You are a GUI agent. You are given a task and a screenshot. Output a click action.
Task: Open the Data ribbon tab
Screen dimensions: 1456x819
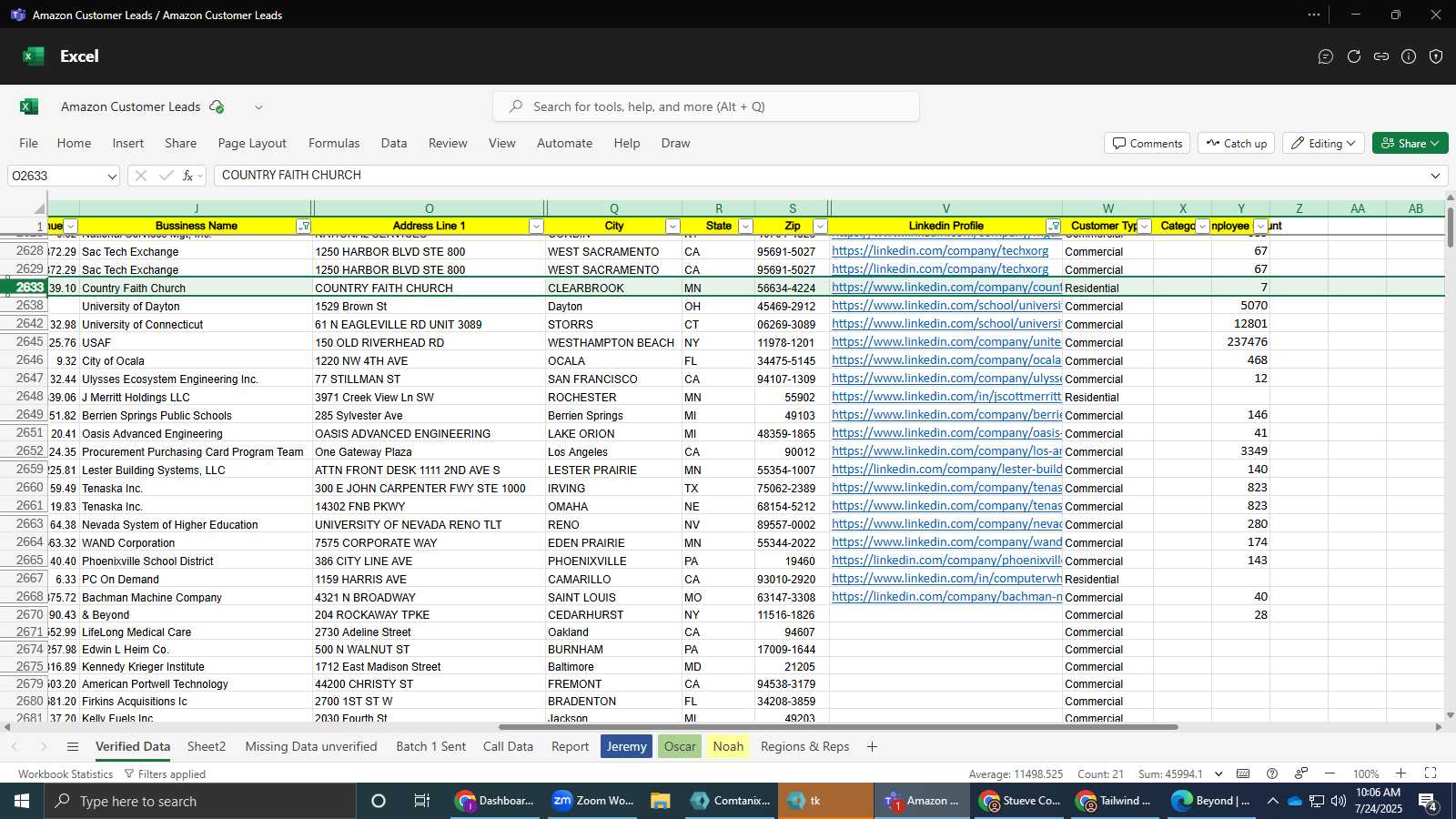pyautogui.click(x=394, y=143)
